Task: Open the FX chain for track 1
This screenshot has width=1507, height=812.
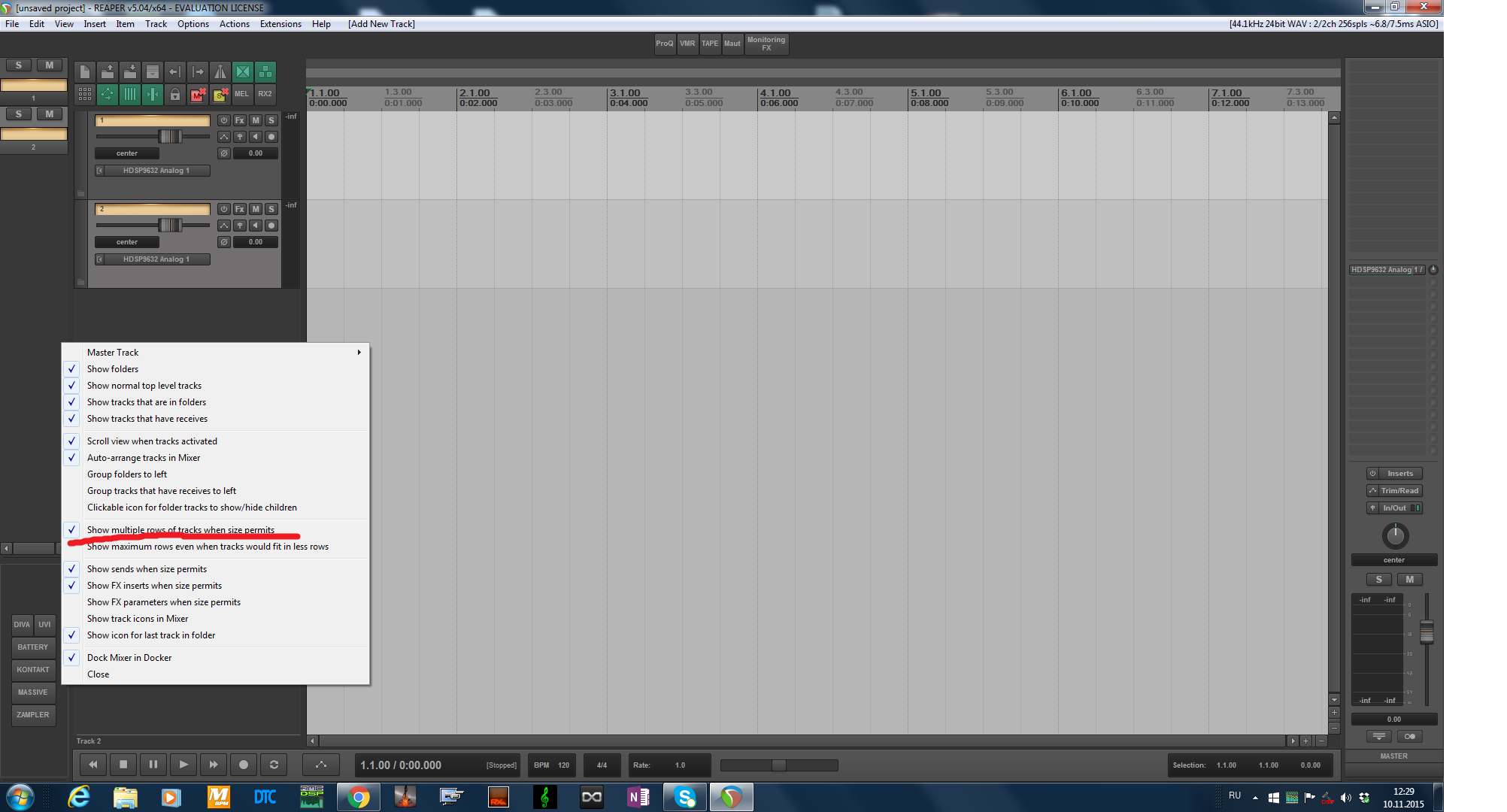Action: tap(240, 120)
